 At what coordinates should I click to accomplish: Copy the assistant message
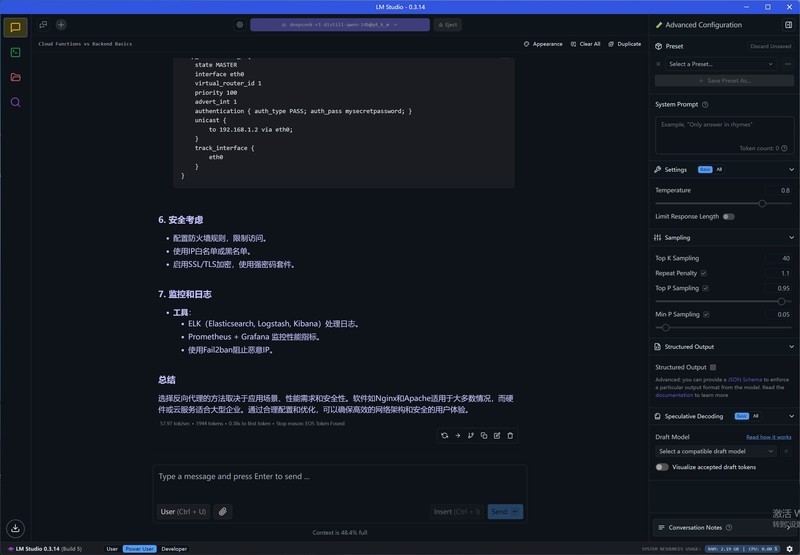[x=484, y=436]
